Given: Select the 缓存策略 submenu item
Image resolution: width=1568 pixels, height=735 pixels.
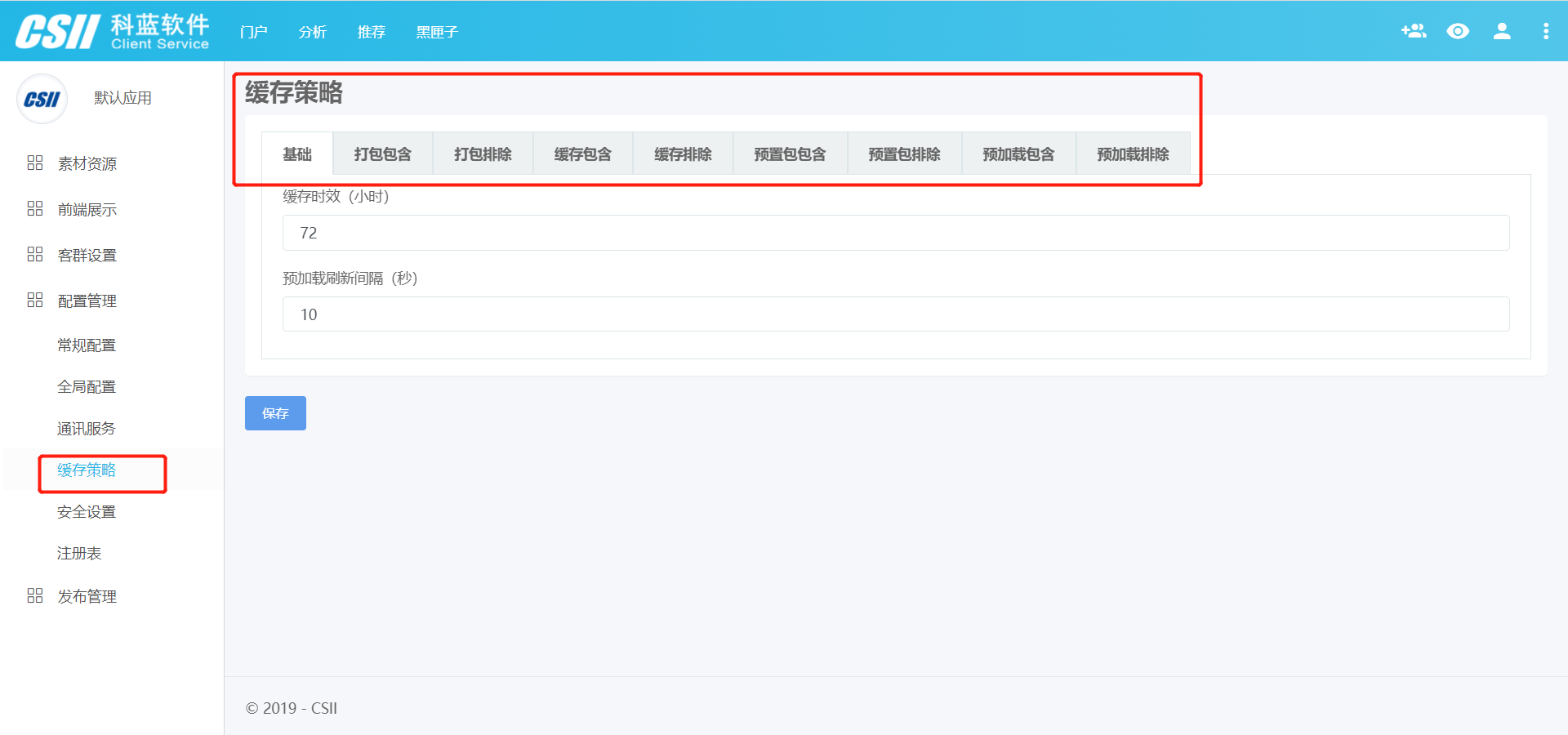Looking at the screenshot, I should click(87, 470).
